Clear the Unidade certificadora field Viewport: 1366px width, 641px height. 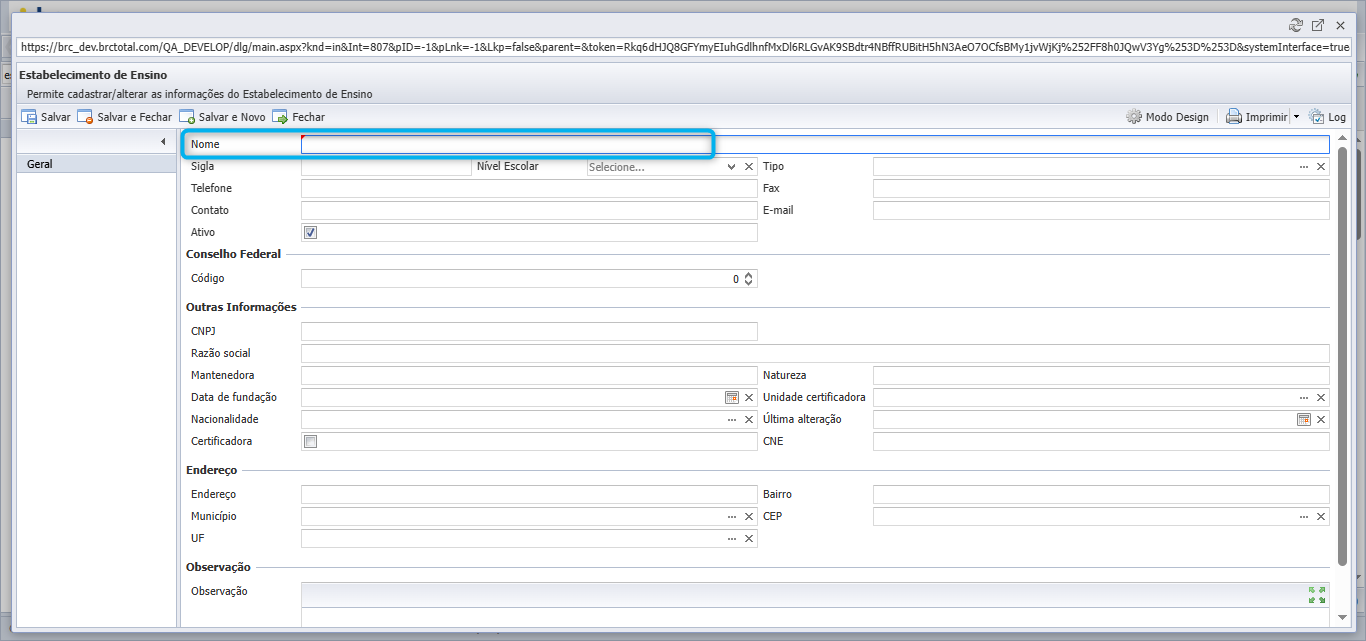(1321, 397)
